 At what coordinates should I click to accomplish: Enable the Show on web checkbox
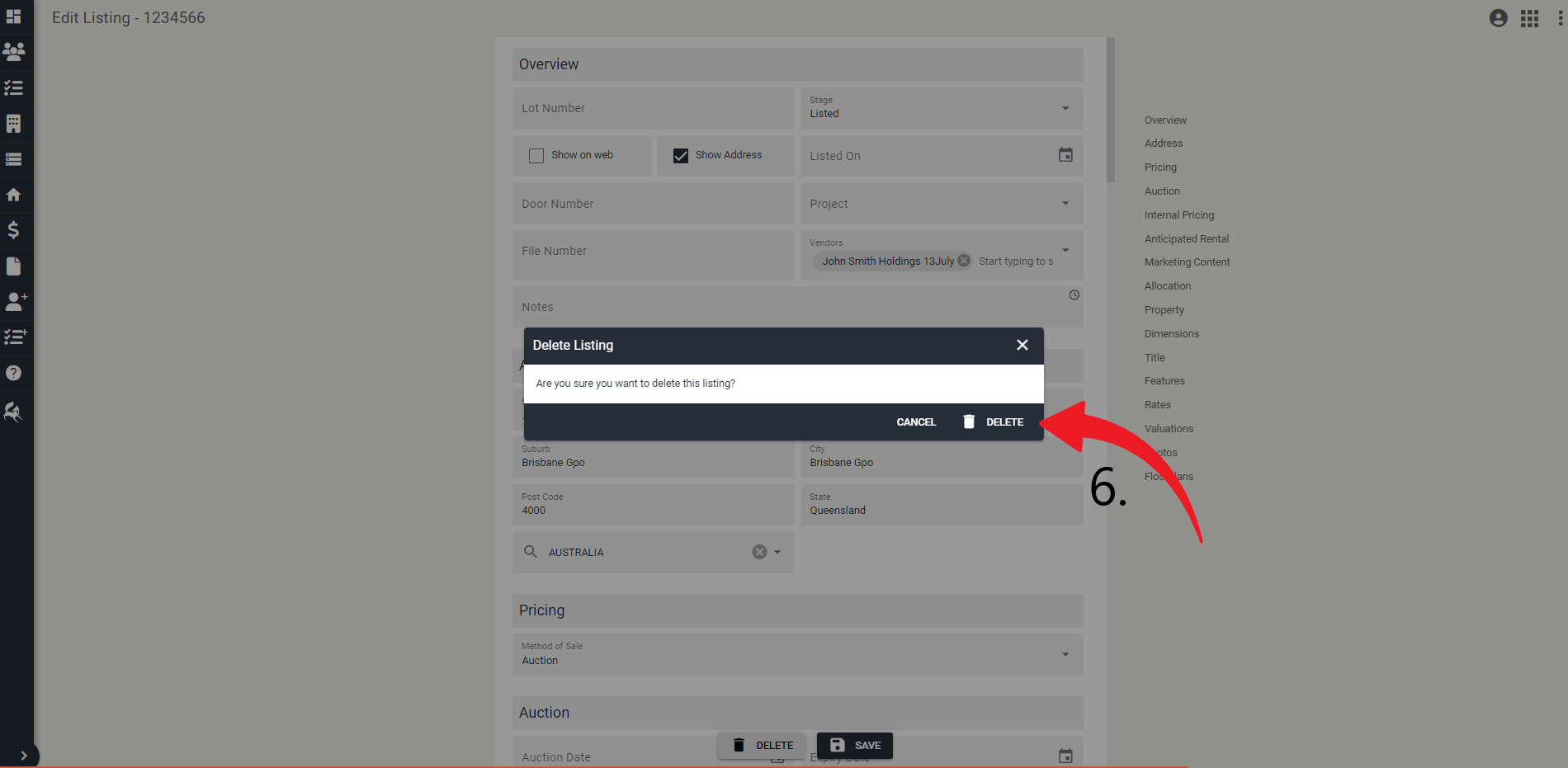click(x=536, y=155)
